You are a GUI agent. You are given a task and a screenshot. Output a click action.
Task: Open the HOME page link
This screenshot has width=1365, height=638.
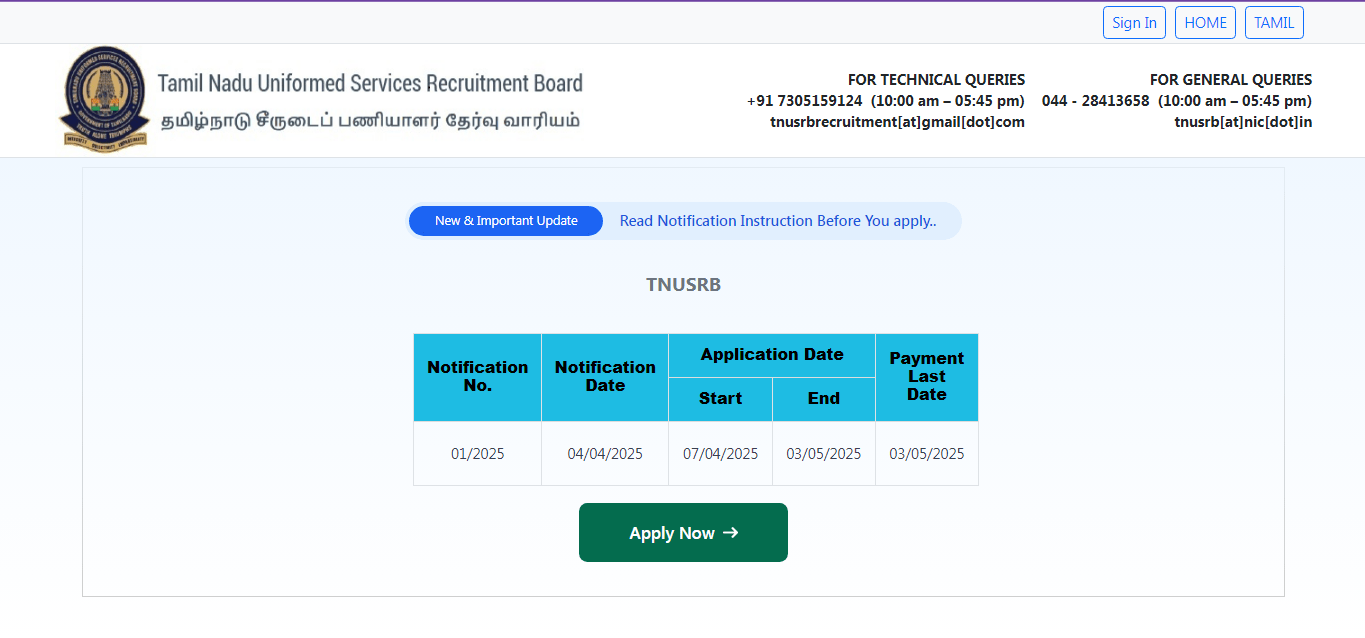coord(1205,23)
